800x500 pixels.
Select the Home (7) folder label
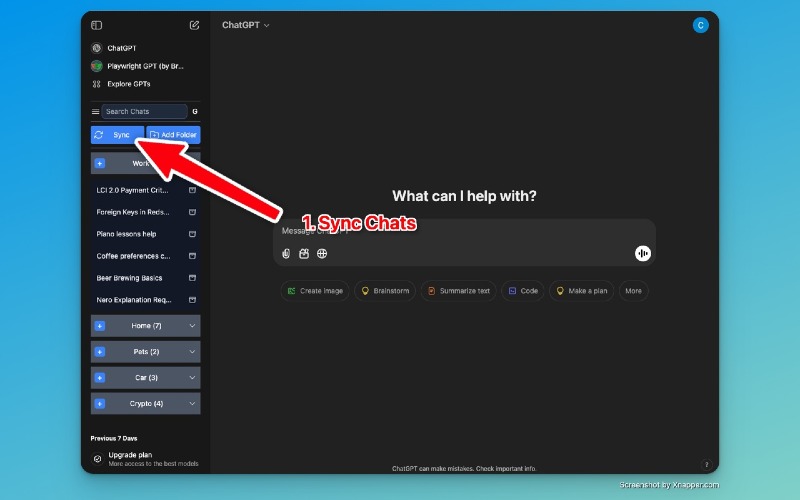point(146,326)
